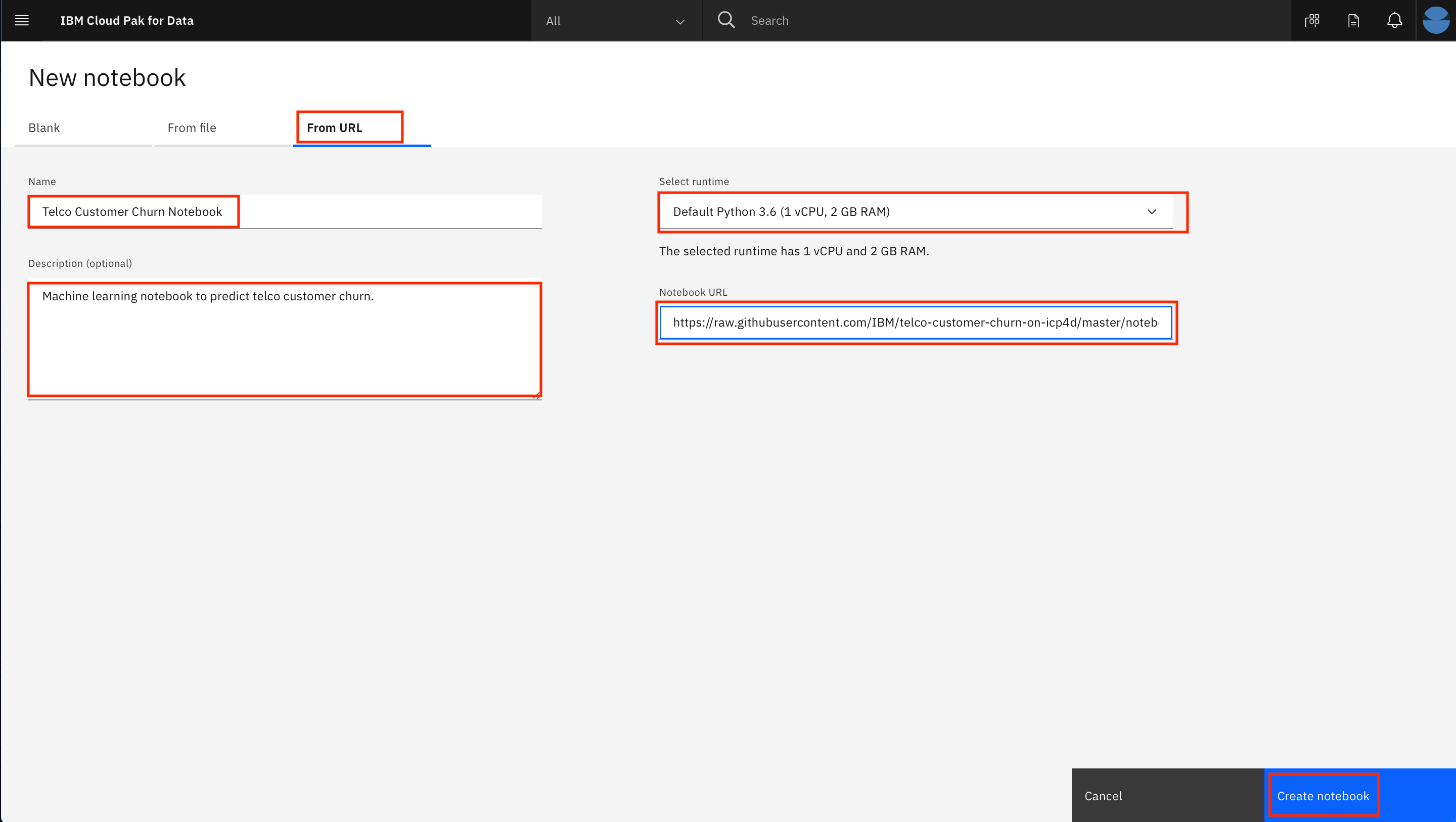Click into the notebook Name field

[284, 211]
